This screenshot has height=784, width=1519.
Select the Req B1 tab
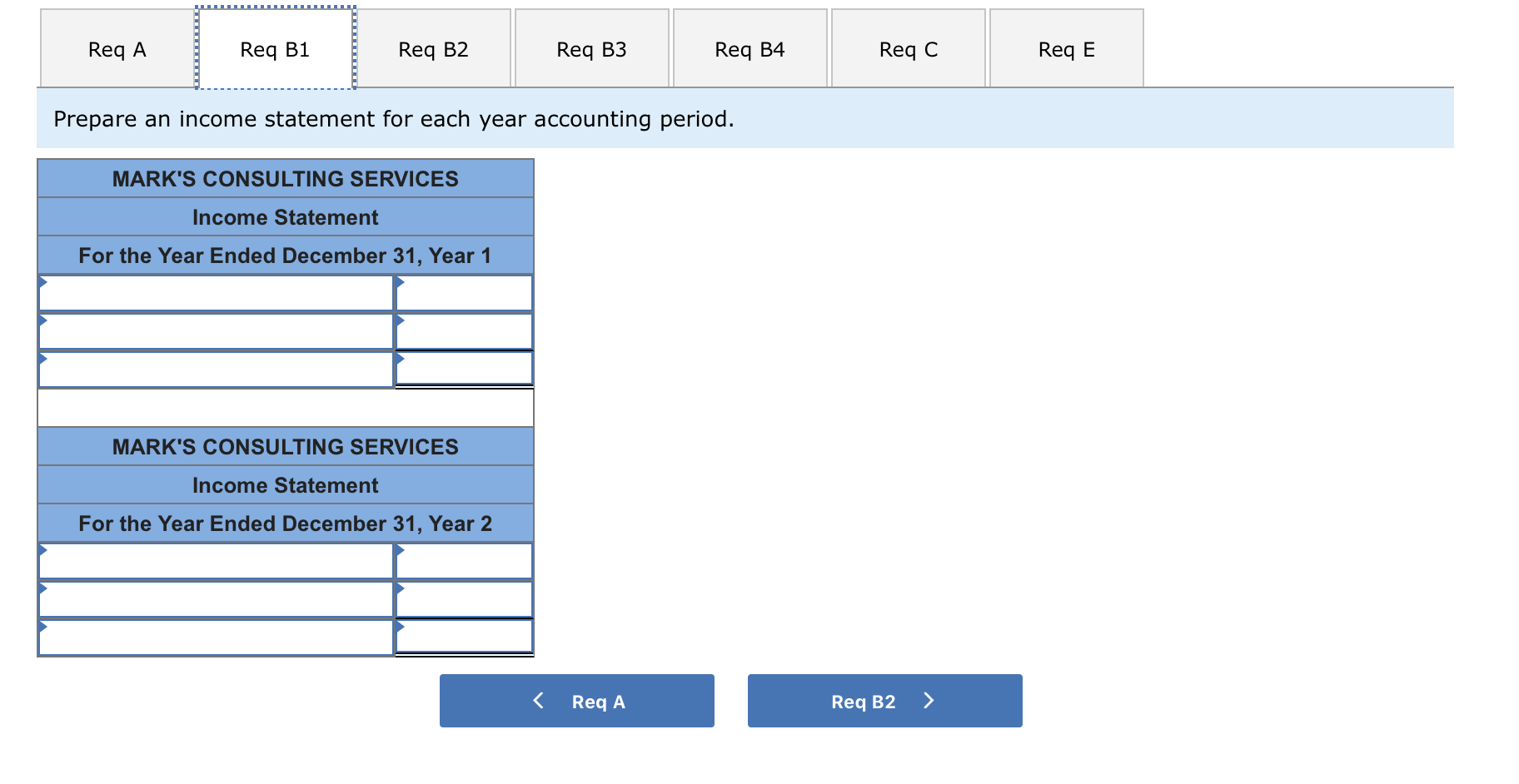(x=275, y=49)
